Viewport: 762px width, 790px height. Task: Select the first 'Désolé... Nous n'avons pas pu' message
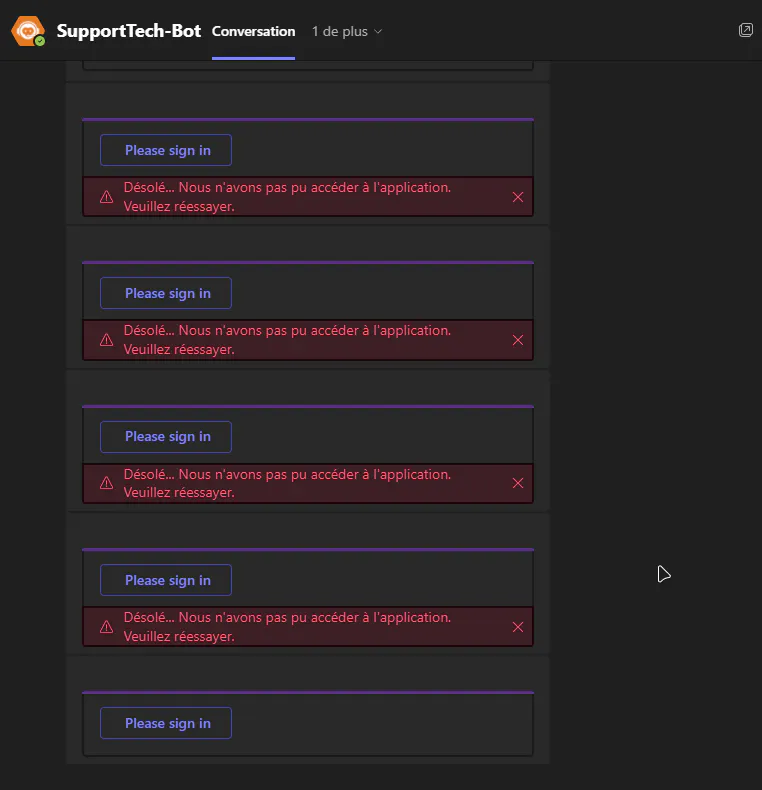click(x=287, y=197)
